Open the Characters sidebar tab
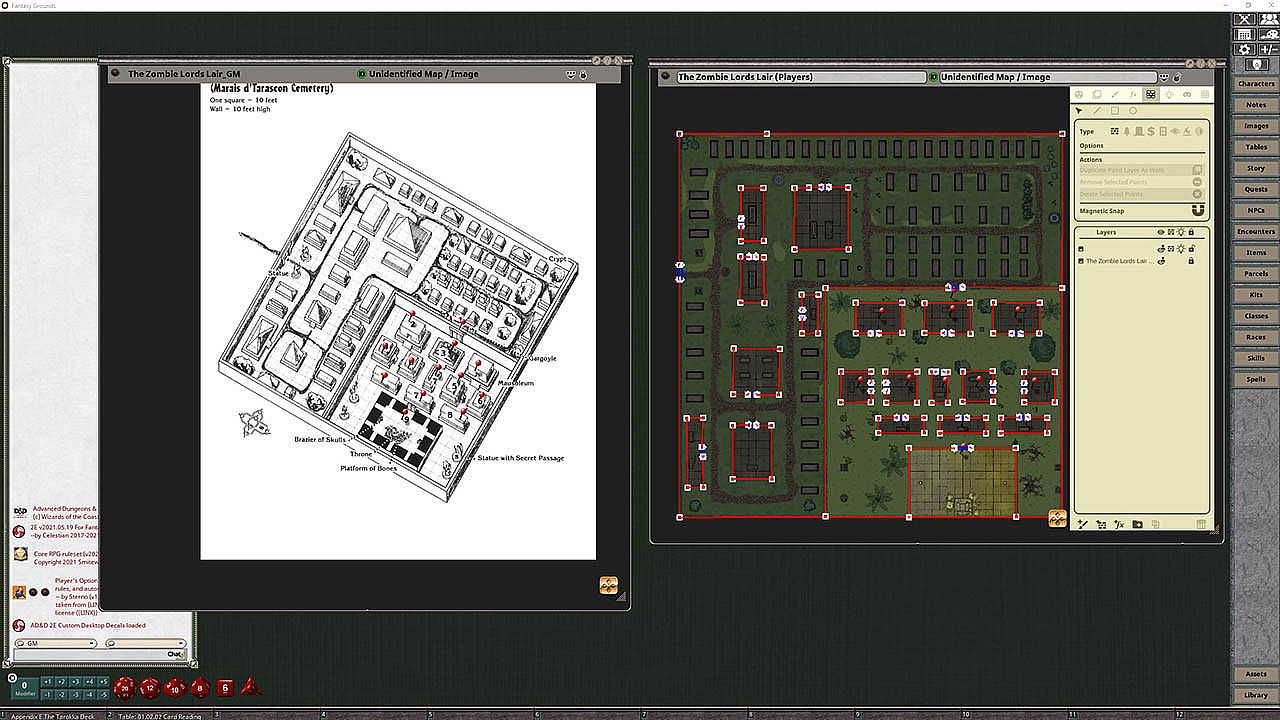This screenshot has height=720, width=1280. point(1255,84)
